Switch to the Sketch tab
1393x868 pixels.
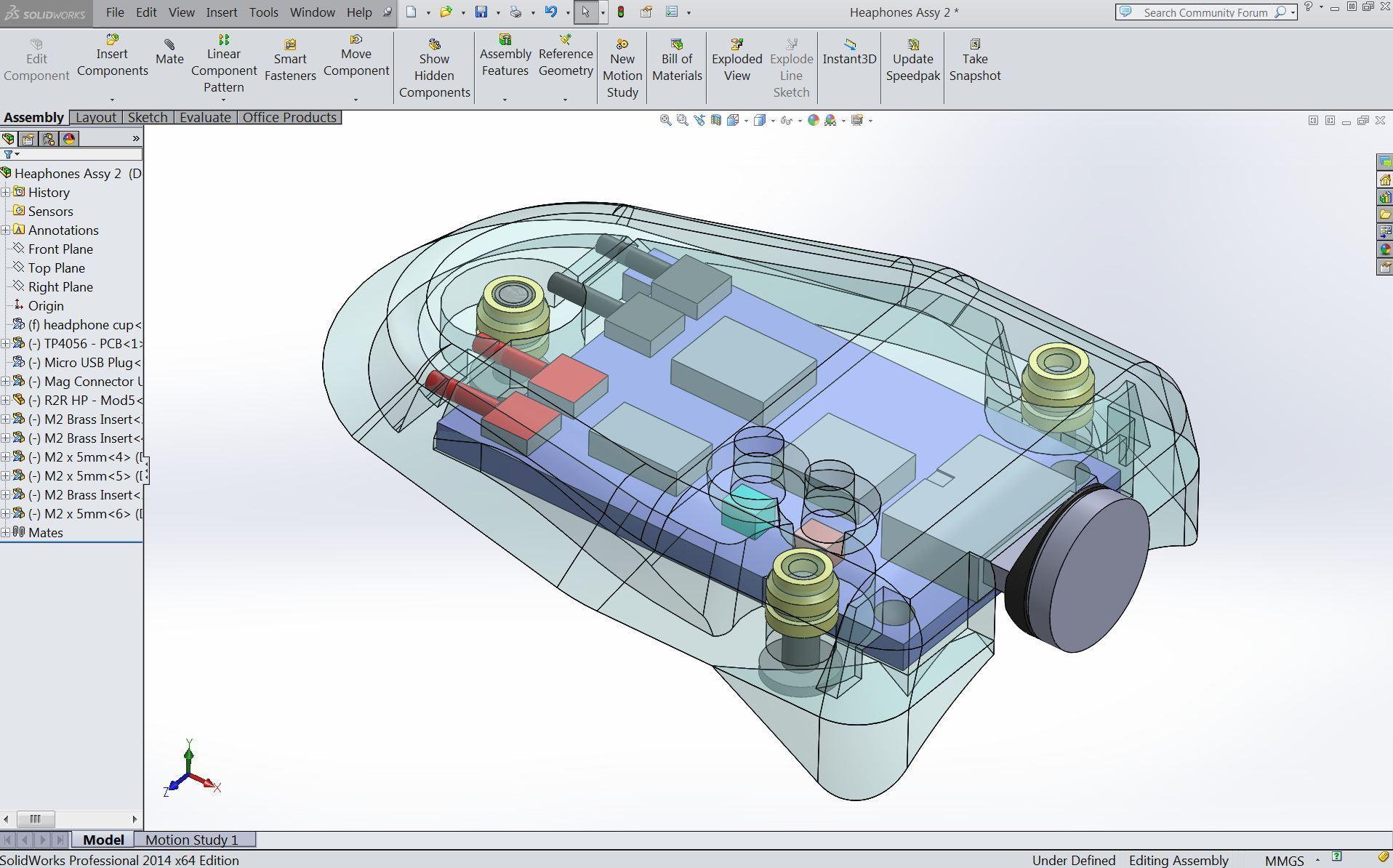[x=148, y=117]
